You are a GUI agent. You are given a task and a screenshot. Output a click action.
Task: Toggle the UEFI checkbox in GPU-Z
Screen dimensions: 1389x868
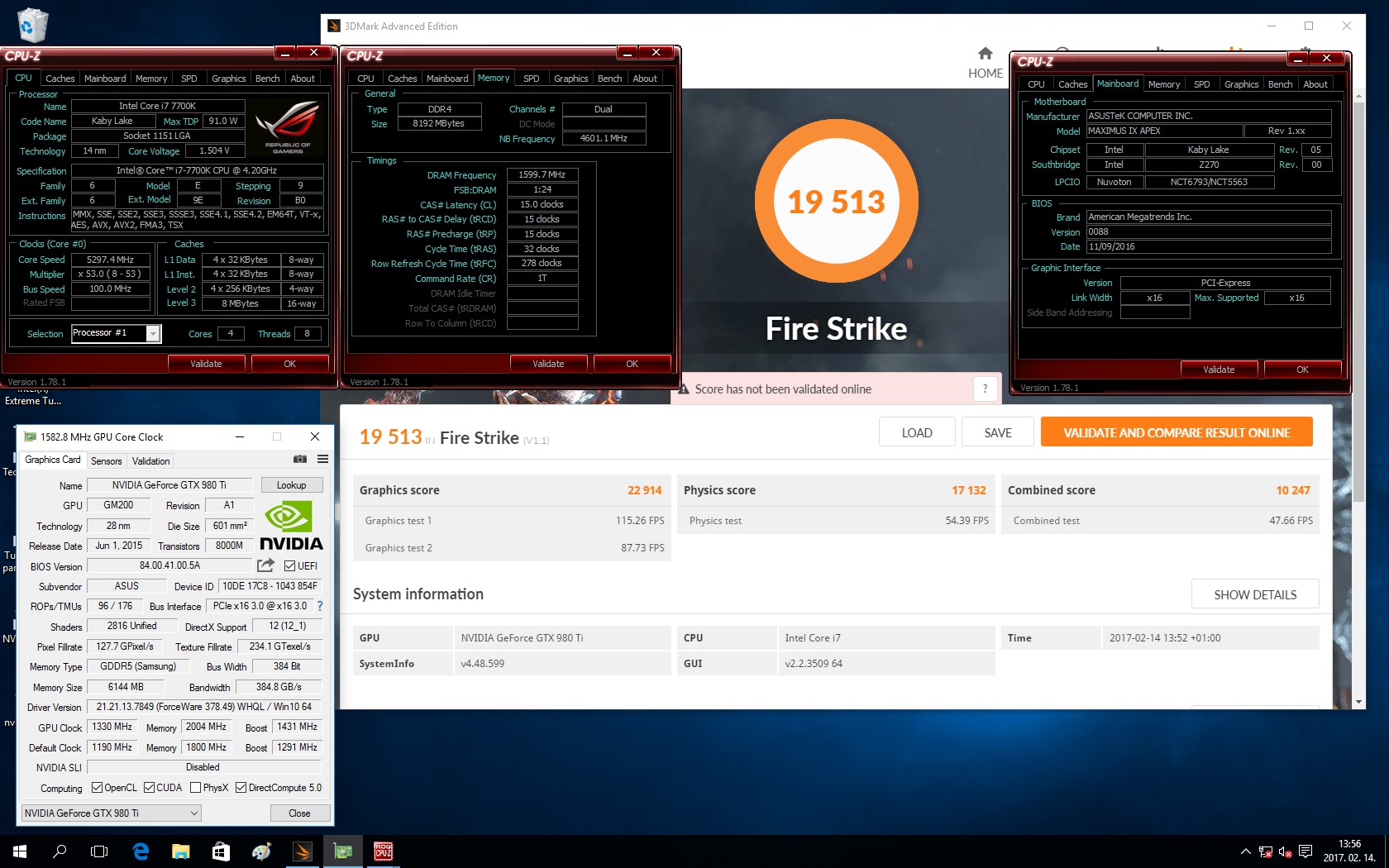[x=289, y=566]
